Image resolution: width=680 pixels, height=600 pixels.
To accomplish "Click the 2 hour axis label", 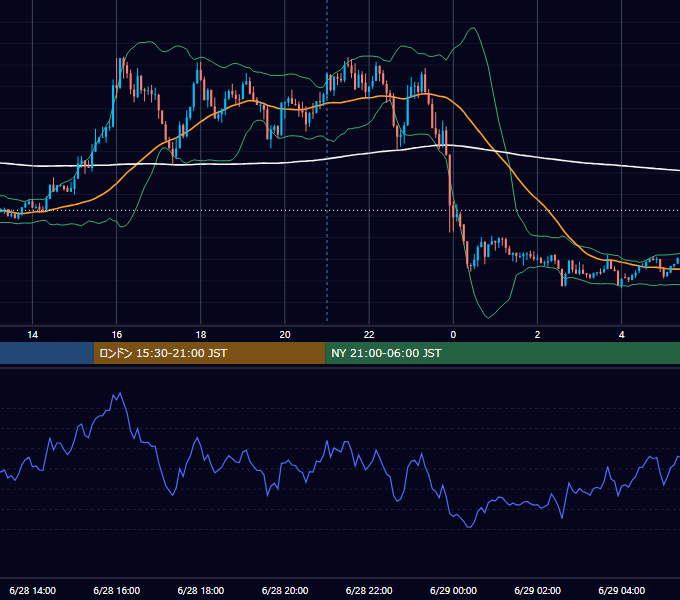I will 537,335.
